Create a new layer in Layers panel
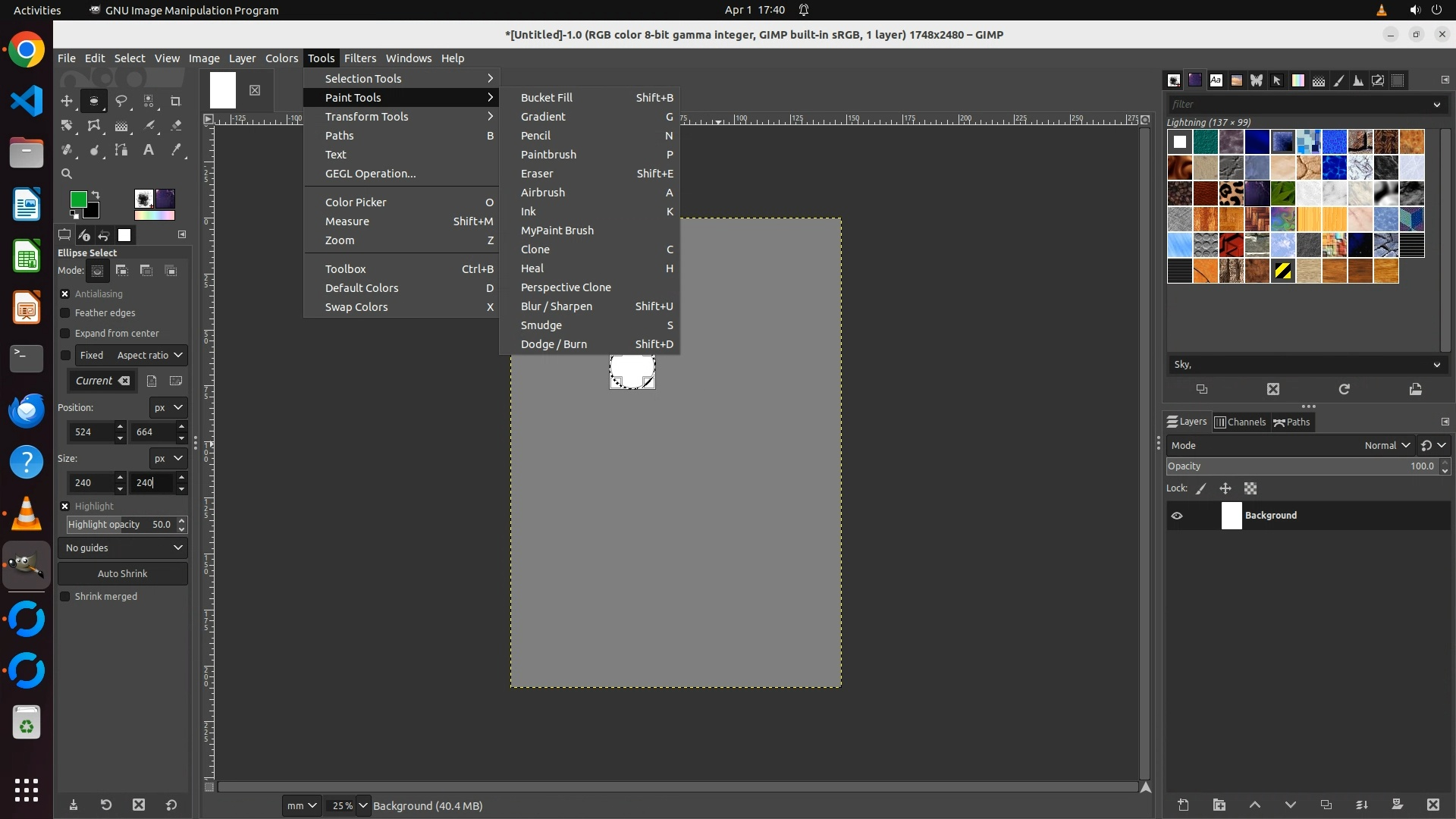Image resolution: width=1456 pixels, height=819 pixels. (x=1183, y=805)
